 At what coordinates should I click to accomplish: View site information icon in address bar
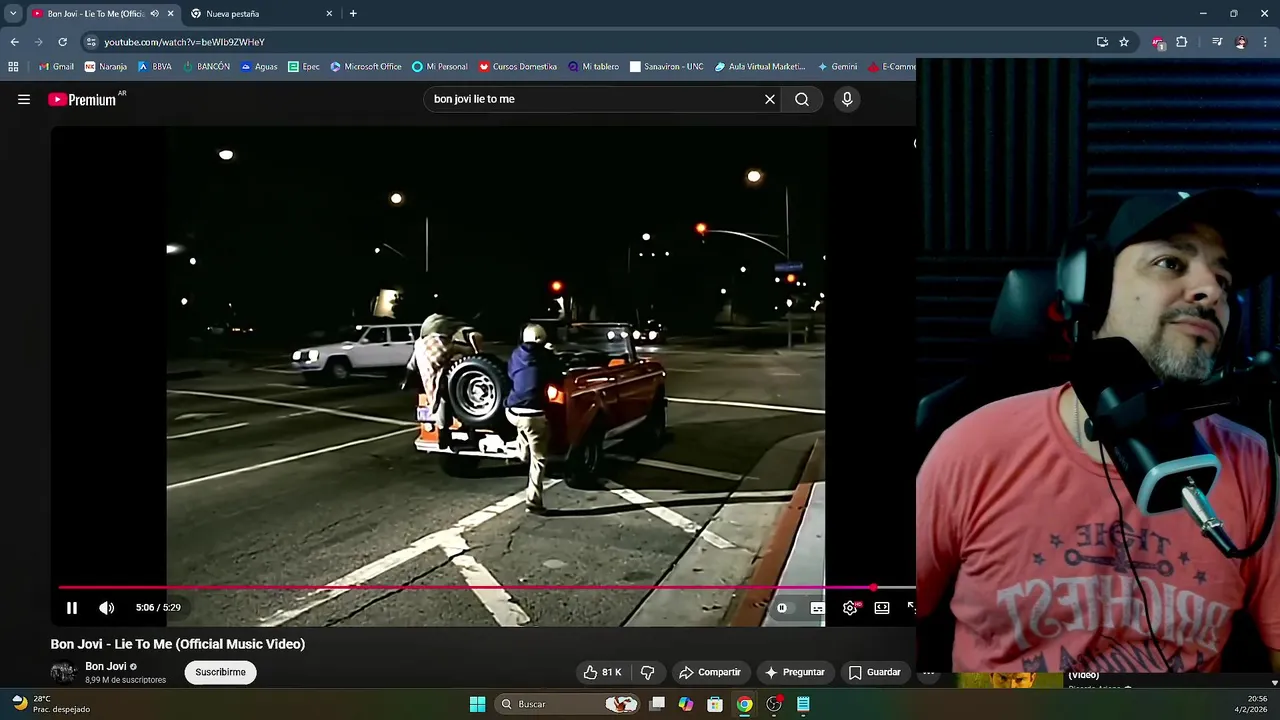pyautogui.click(x=91, y=42)
